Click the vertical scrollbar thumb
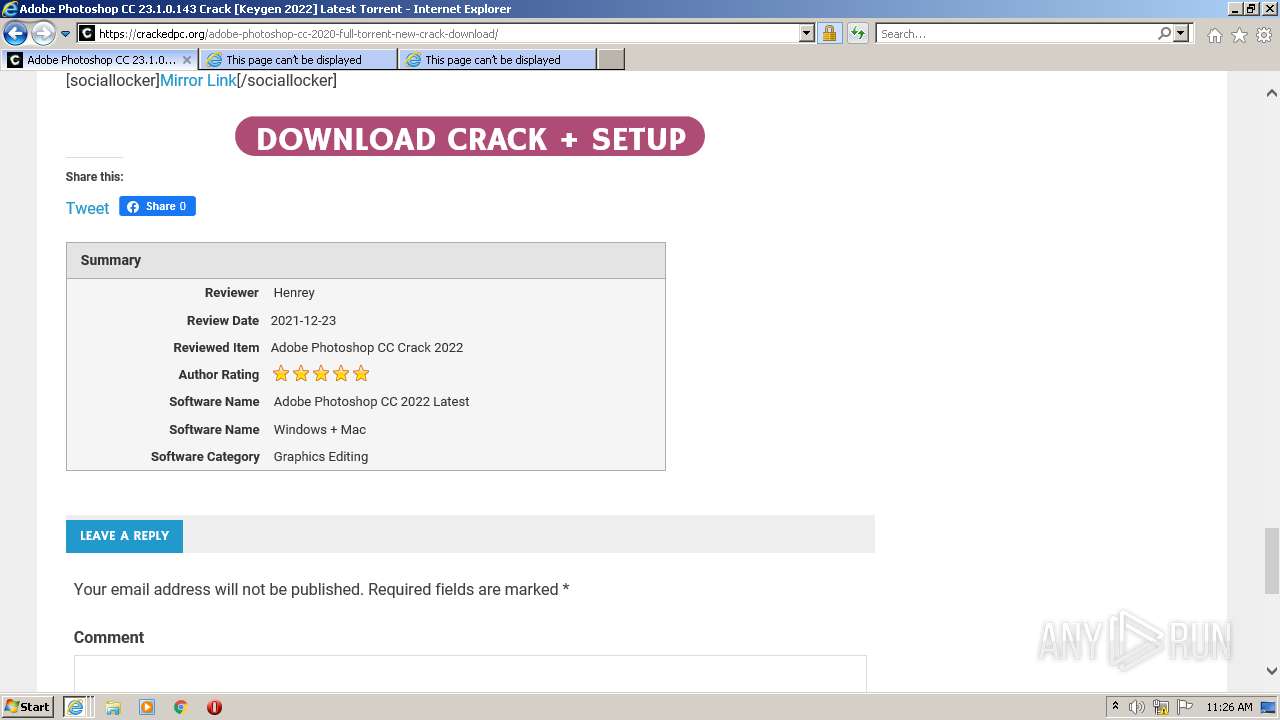The height and width of the screenshot is (720, 1280). tap(1271, 560)
